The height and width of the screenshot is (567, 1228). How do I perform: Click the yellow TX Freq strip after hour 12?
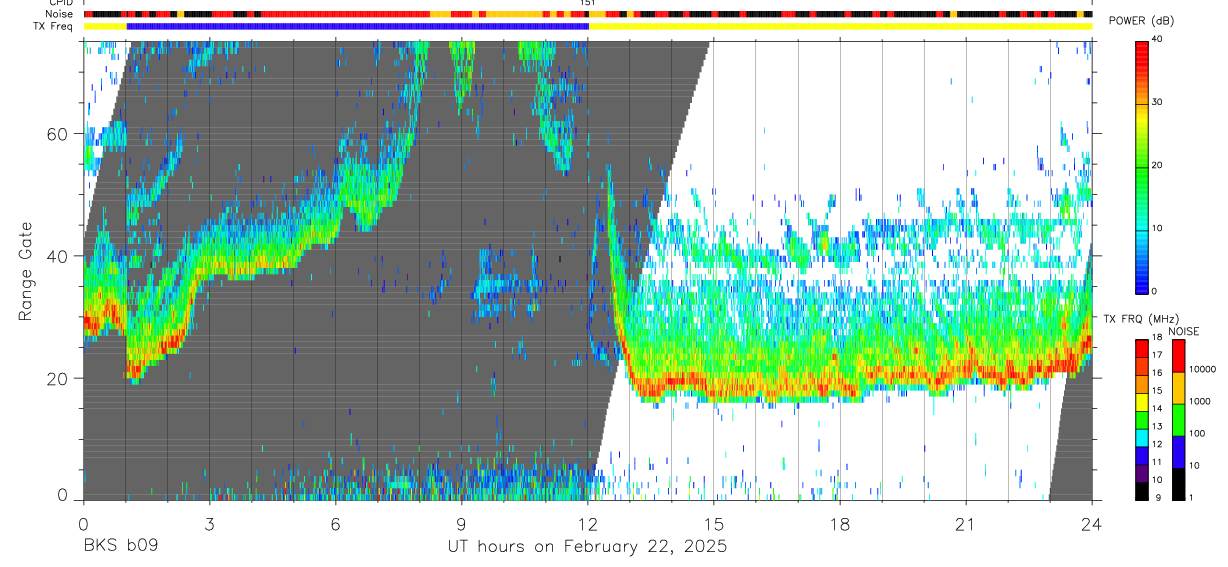840,27
